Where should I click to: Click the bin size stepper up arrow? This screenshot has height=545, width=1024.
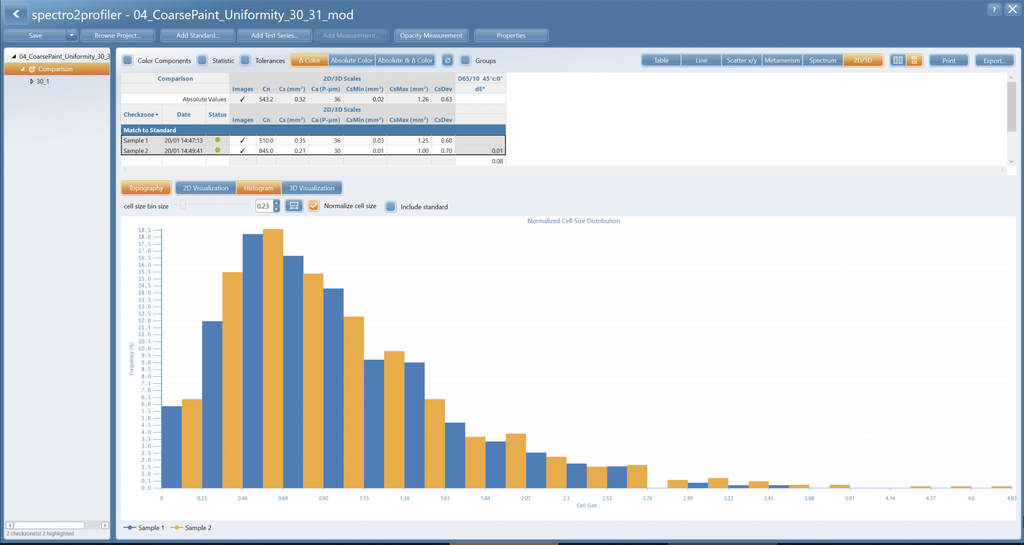(276, 202)
